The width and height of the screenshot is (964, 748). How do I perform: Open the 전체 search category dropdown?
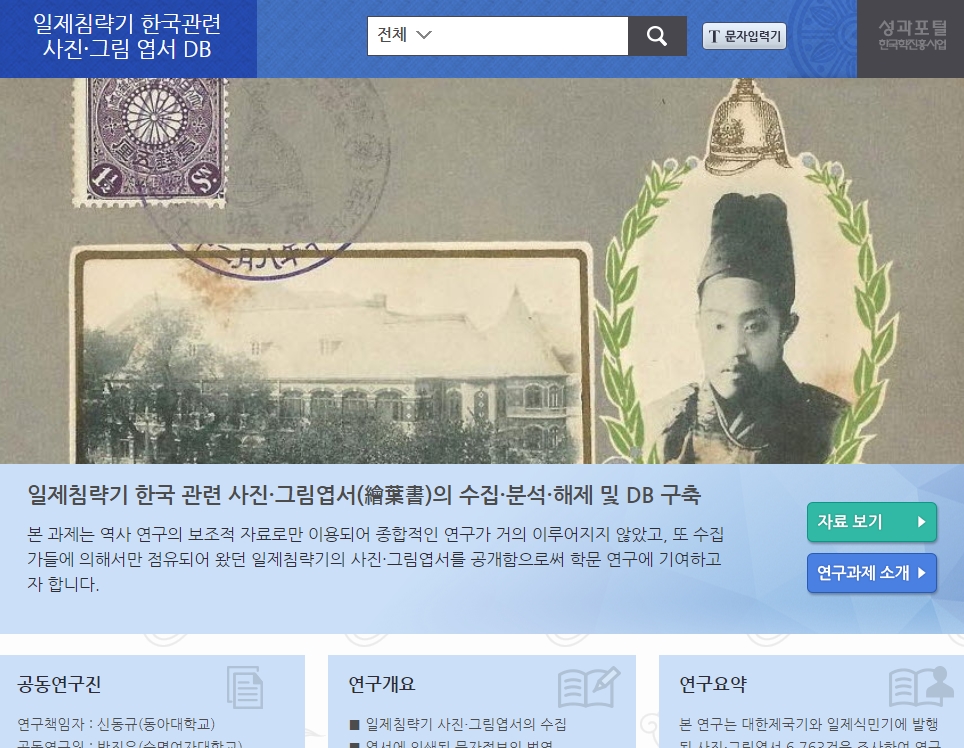coord(404,35)
